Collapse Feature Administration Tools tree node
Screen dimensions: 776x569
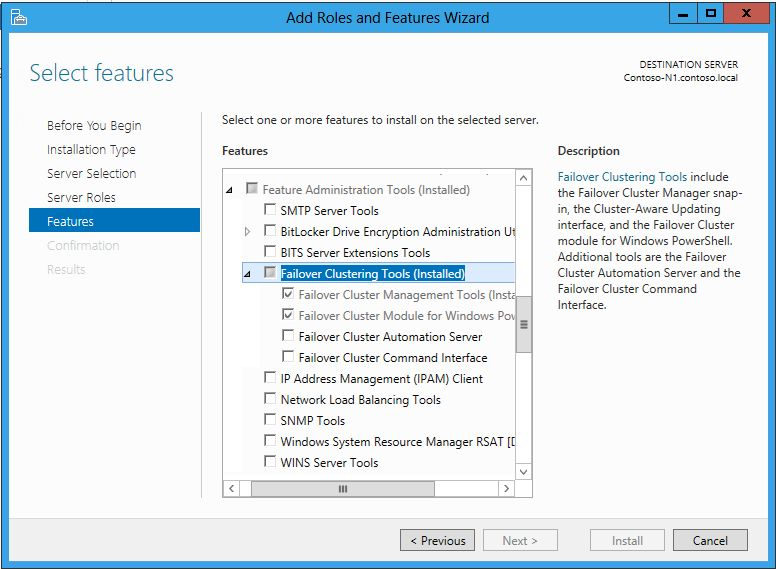[x=230, y=190]
